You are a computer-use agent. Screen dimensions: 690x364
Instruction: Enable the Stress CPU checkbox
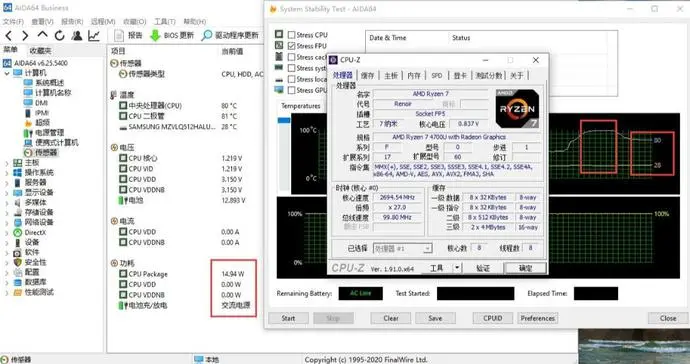(x=291, y=35)
